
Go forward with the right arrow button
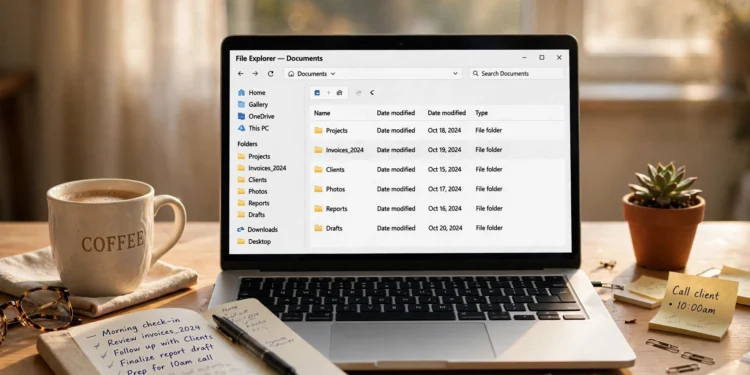point(255,74)
